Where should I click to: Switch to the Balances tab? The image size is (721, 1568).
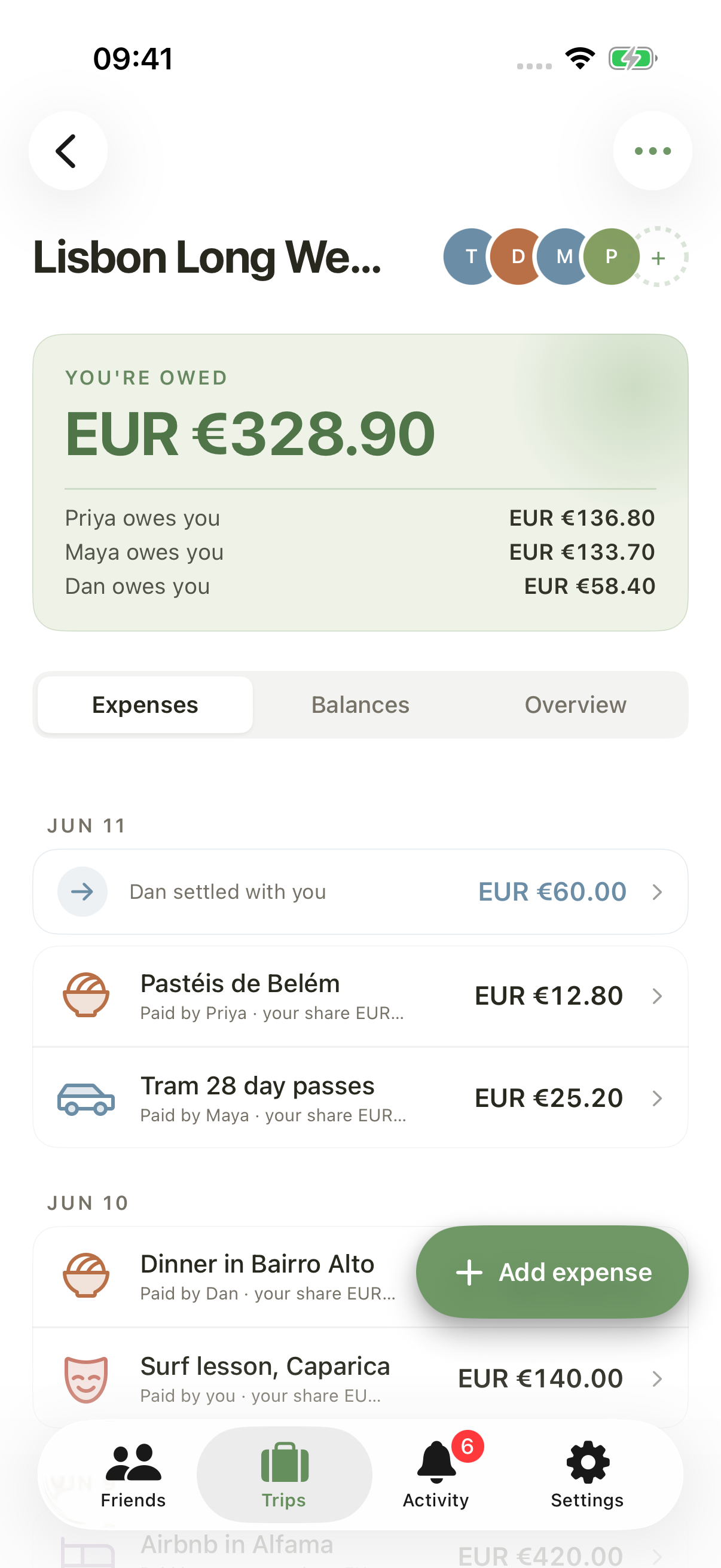360,705
